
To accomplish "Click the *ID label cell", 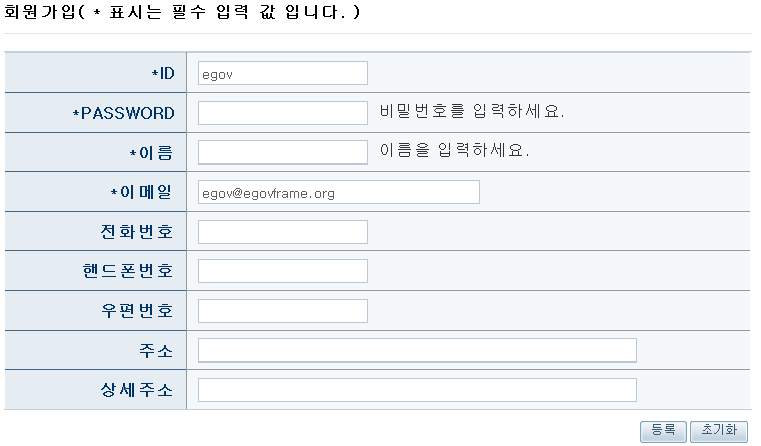I will (x=96, y=73).
